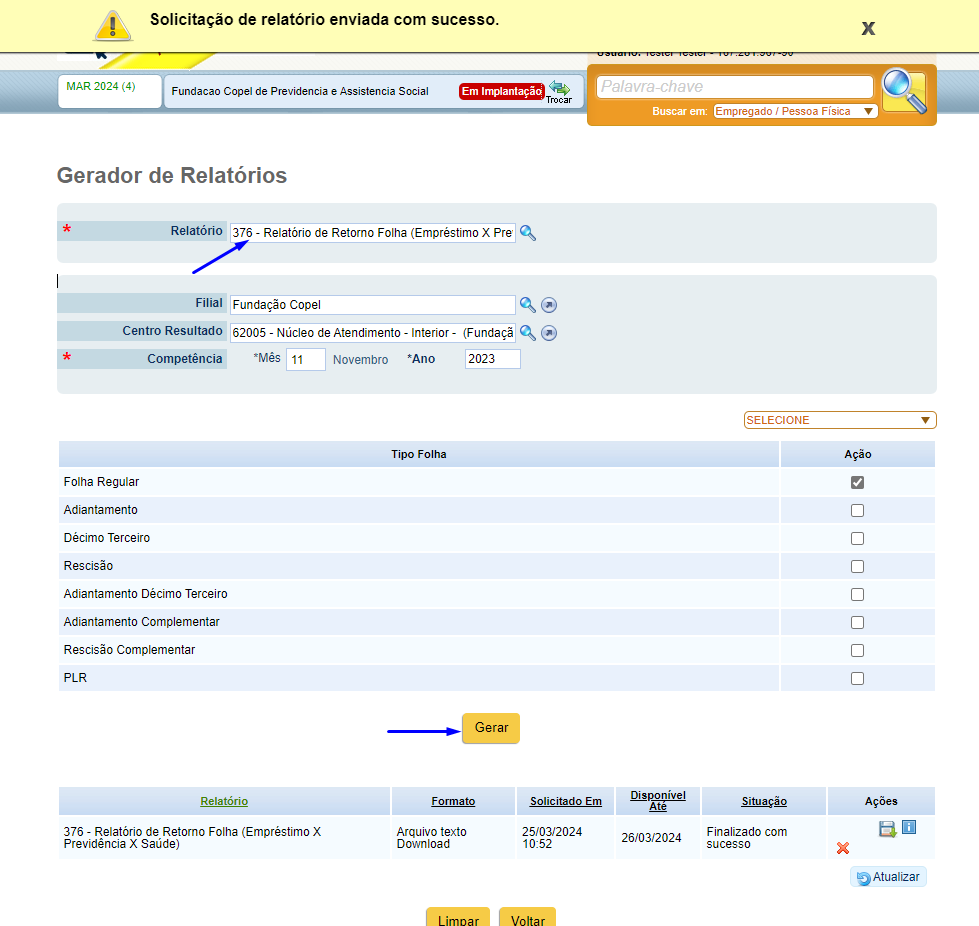Sort by Formato column header
Viewport: 979px width, 926px height.
(x=453, y=801)
